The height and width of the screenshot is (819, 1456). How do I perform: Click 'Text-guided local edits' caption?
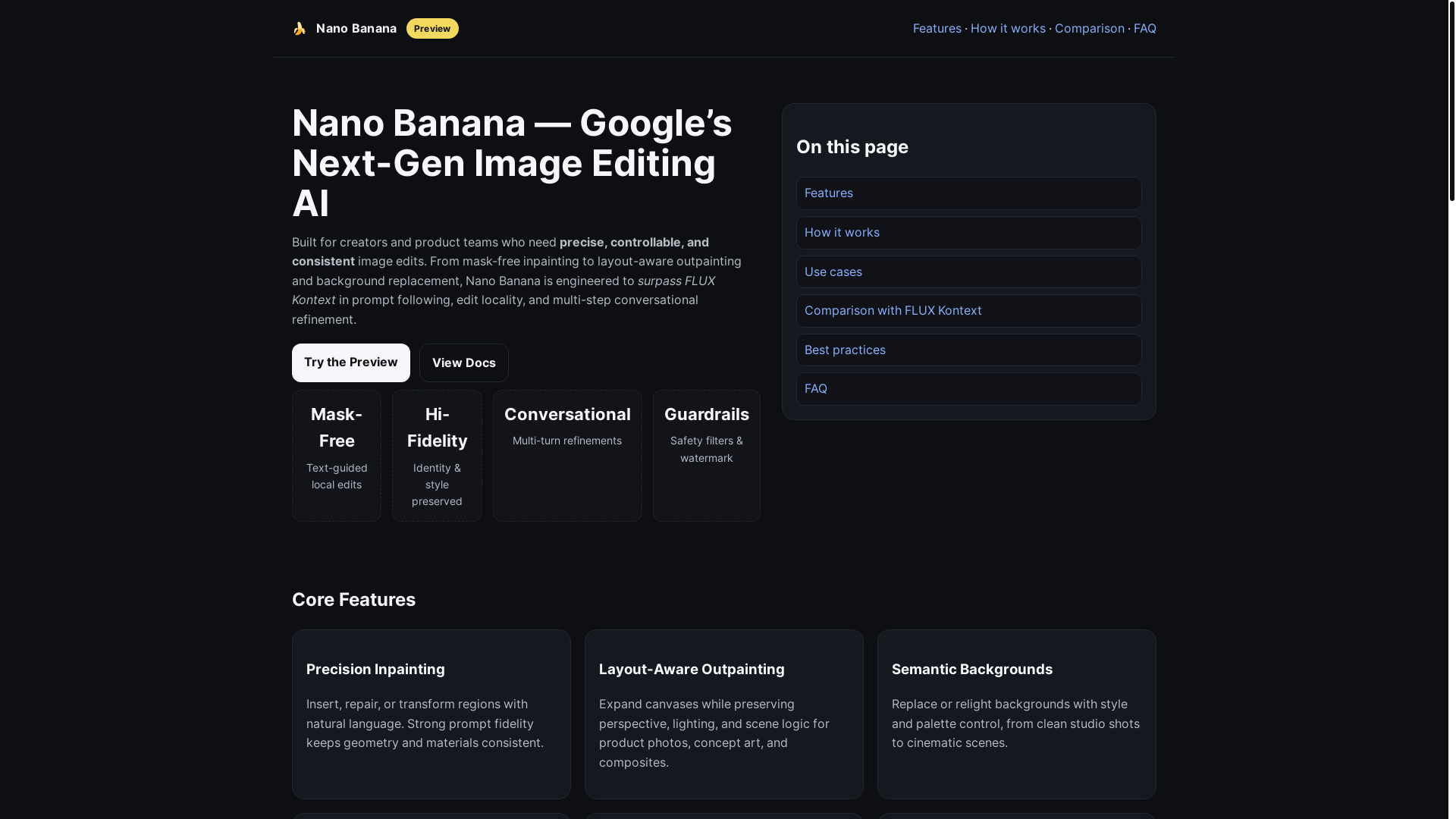[337, 476]
